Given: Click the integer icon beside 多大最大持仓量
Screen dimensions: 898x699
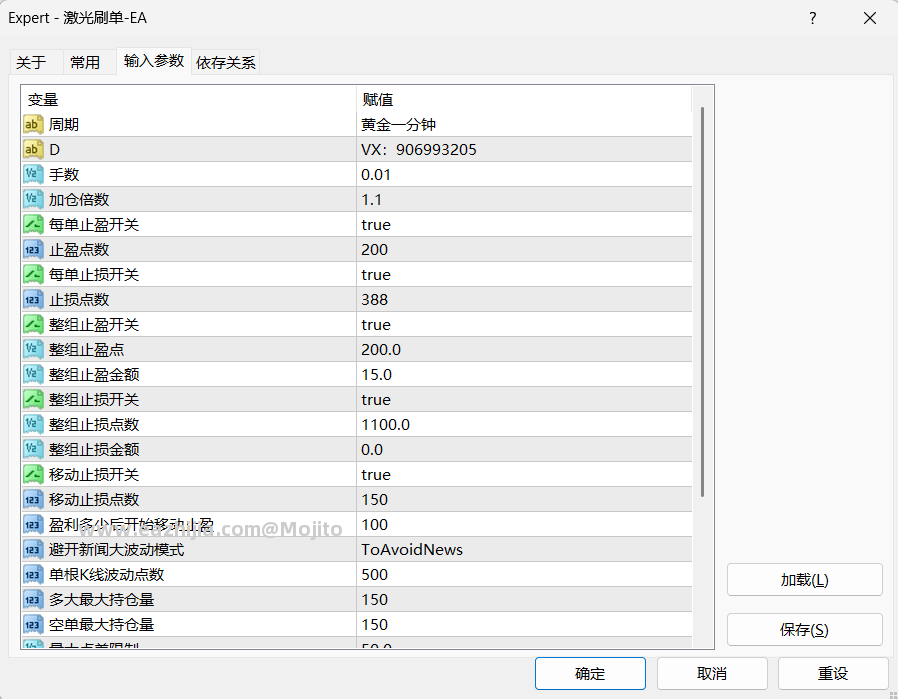Looking at the screenshot, I should point(33,599).
